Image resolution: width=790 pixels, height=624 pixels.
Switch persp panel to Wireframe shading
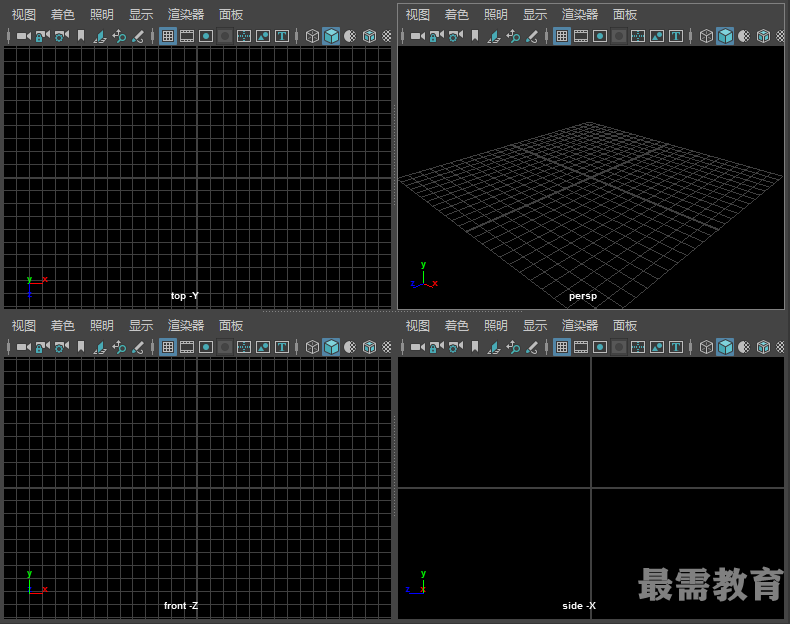(706, 36)
